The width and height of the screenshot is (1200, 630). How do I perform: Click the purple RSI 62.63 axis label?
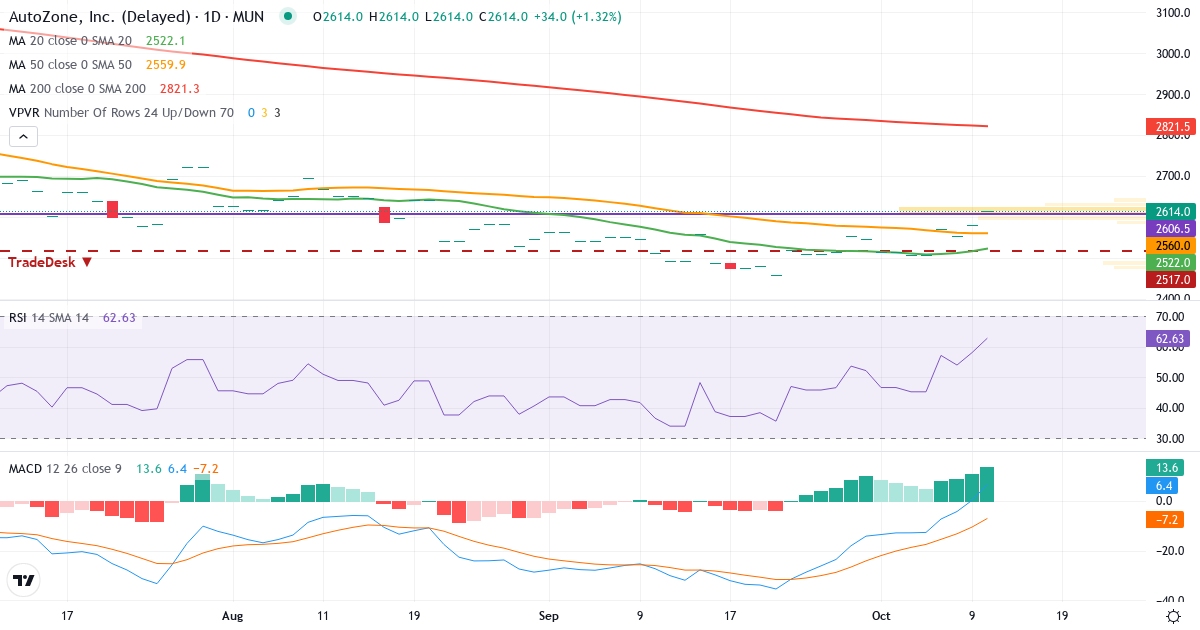tap(1167, 339)
